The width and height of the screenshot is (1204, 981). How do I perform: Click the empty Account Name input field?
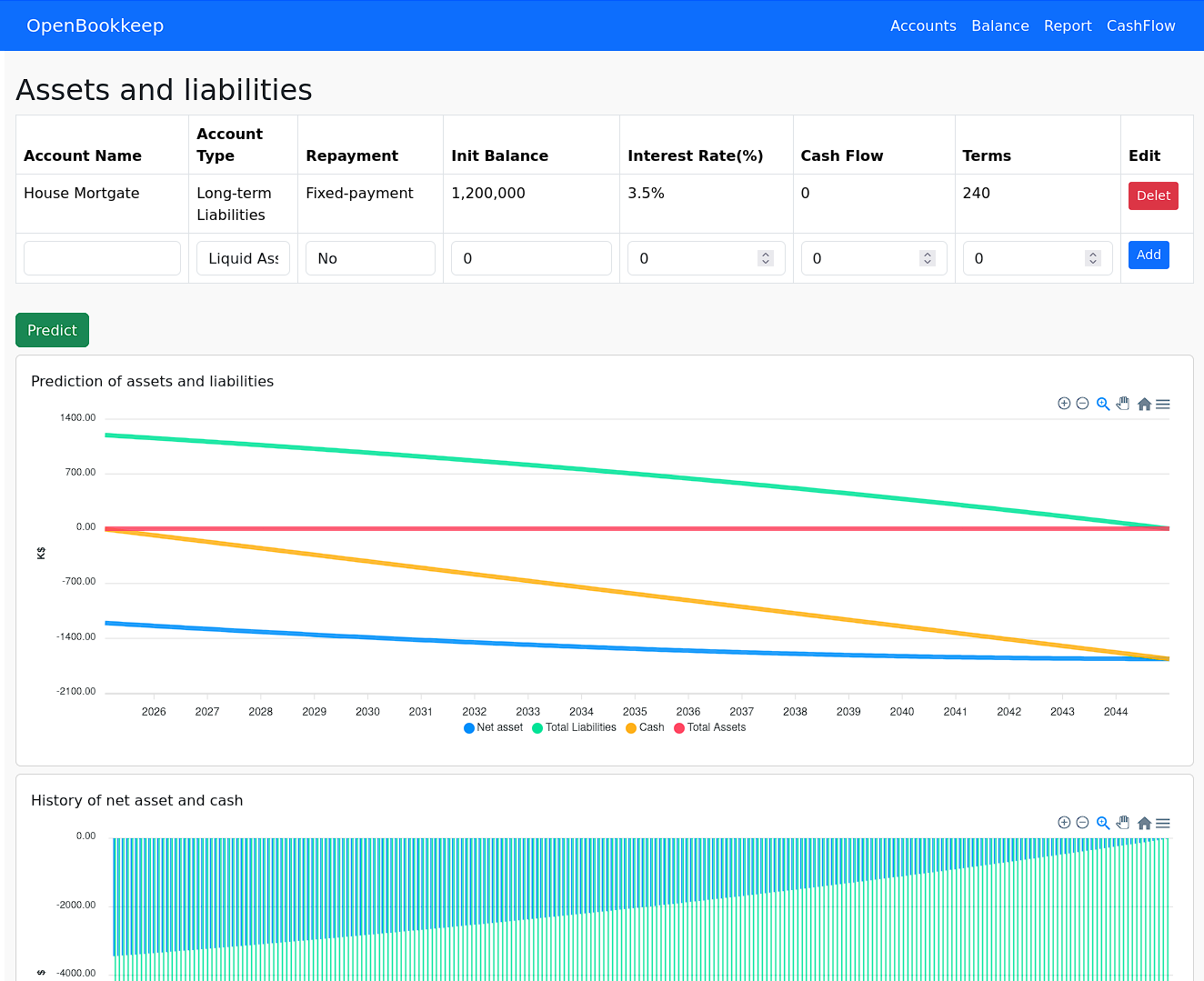point(102,258)
